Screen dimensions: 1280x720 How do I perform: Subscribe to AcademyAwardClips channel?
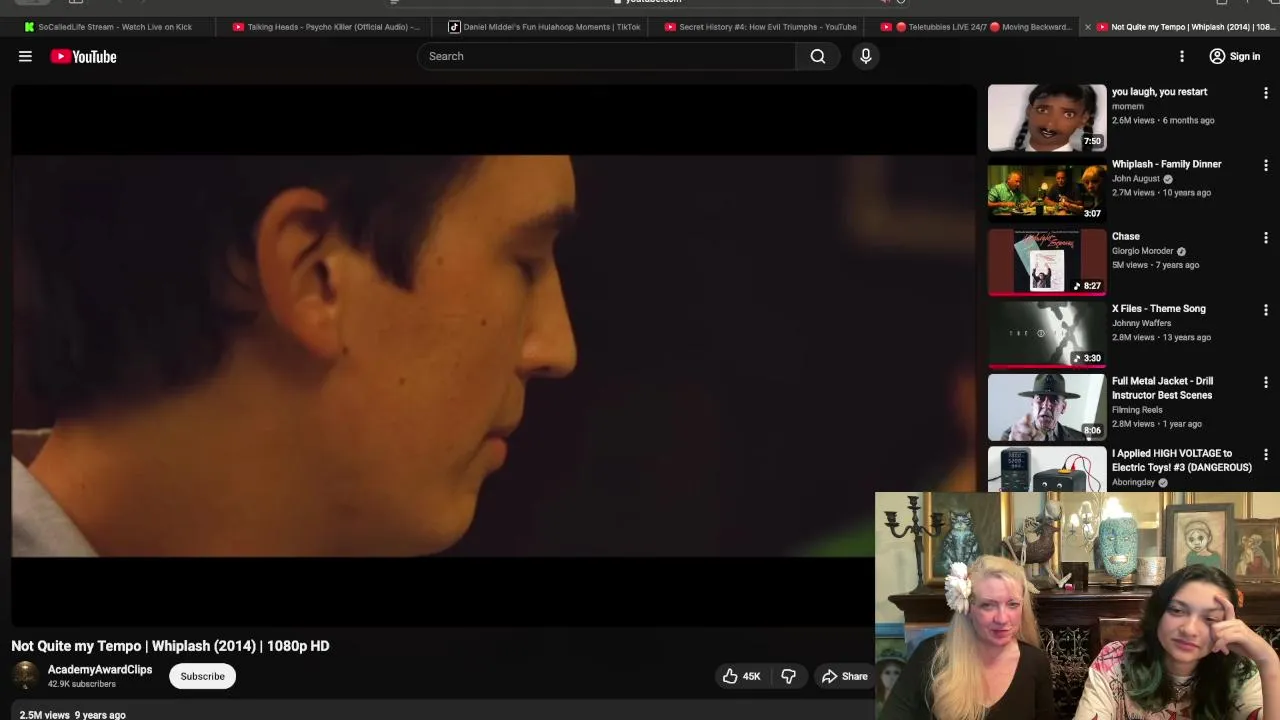tap(202, 676)
